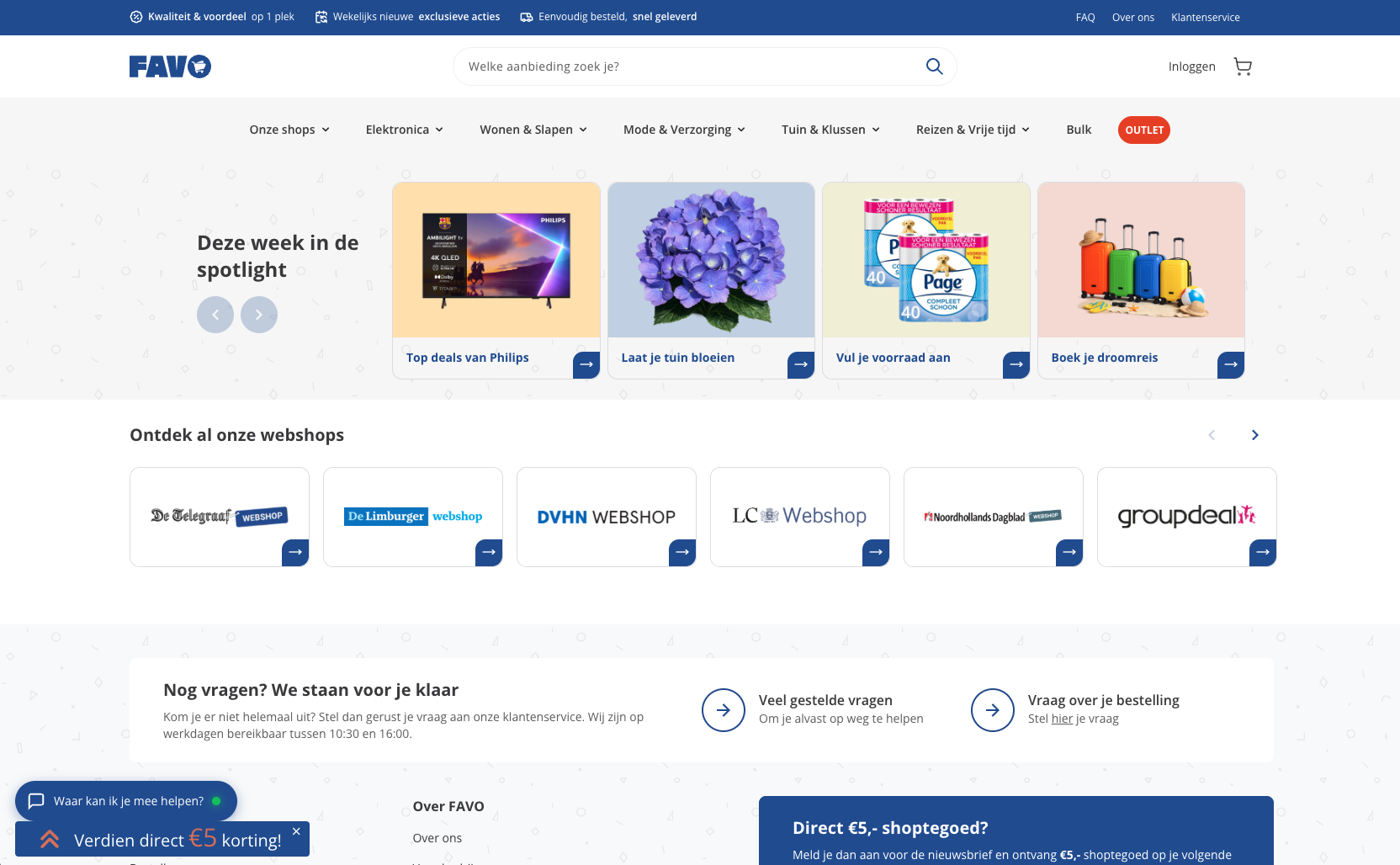Open the OUTLET section
Image resolution: width=1400 pixels, height=865 pixels.
point(1144,130)
